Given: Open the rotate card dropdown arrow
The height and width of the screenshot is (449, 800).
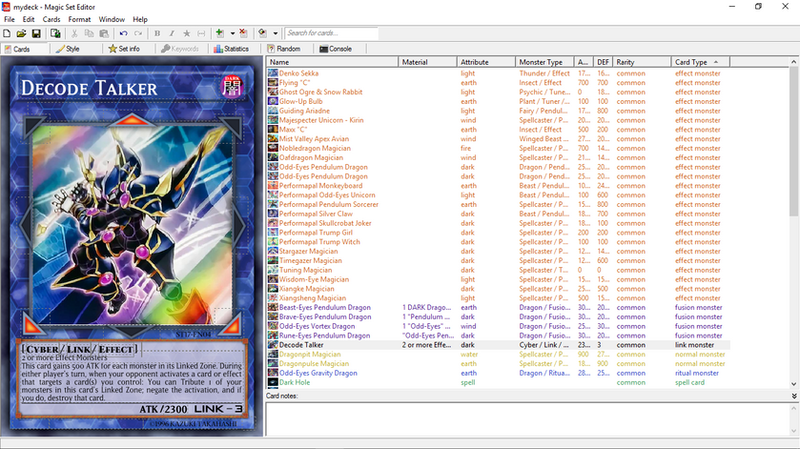Looking at the screenshot, I should (276, 34).
